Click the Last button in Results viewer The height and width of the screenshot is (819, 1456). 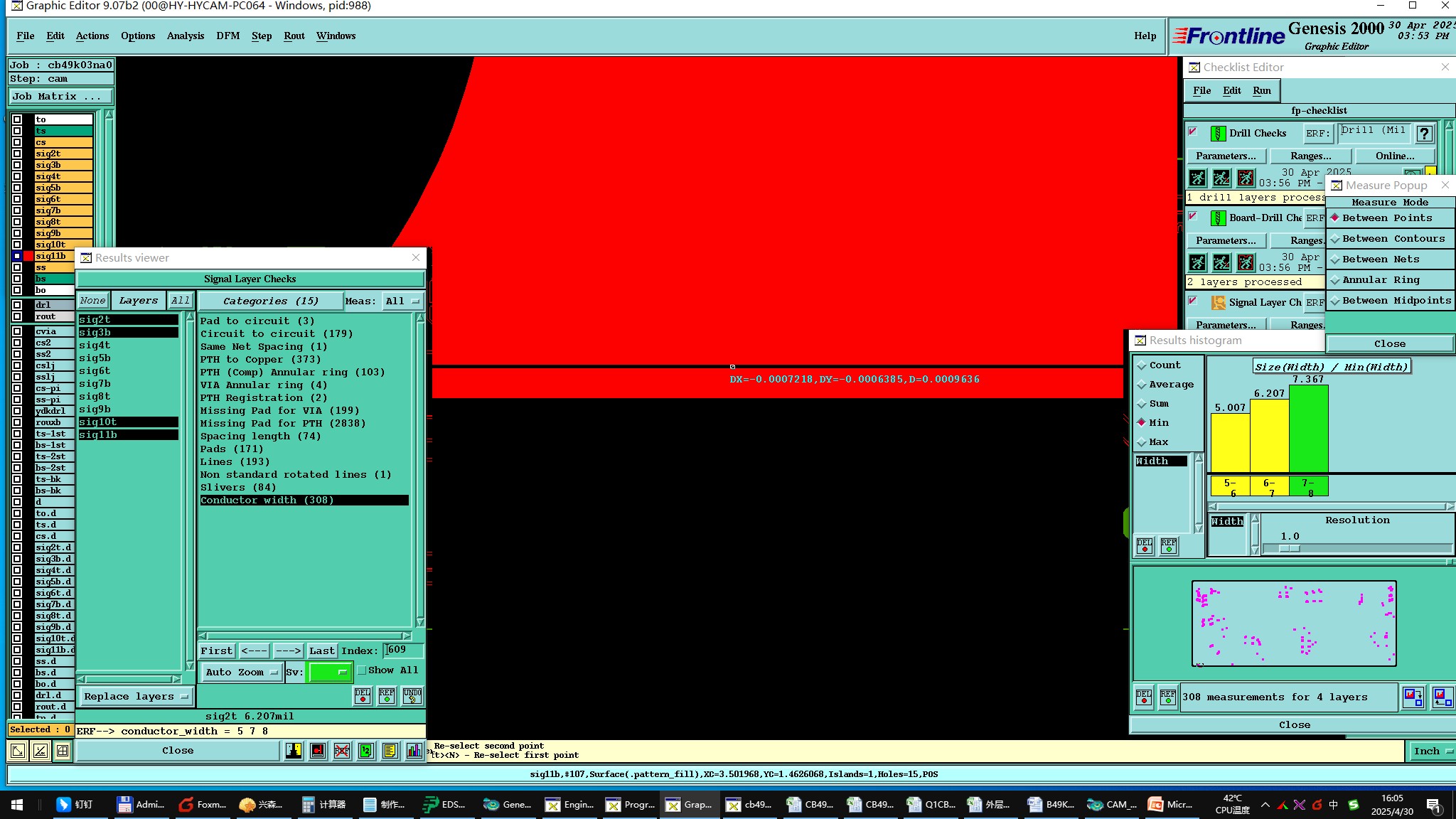(x=321, y=651)
